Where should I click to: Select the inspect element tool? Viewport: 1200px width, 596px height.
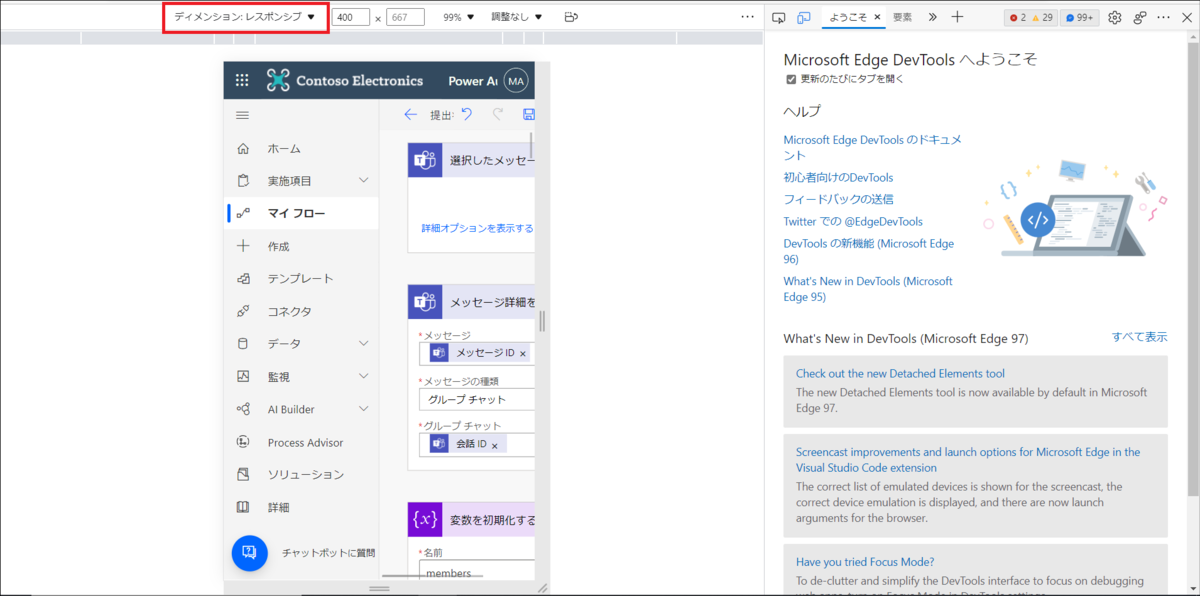779,17
